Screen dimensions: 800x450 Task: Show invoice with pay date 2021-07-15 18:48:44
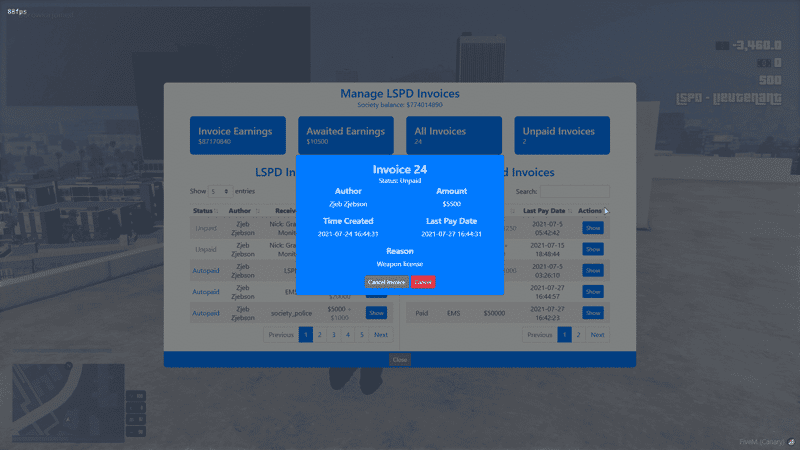[x=593, y=249]
